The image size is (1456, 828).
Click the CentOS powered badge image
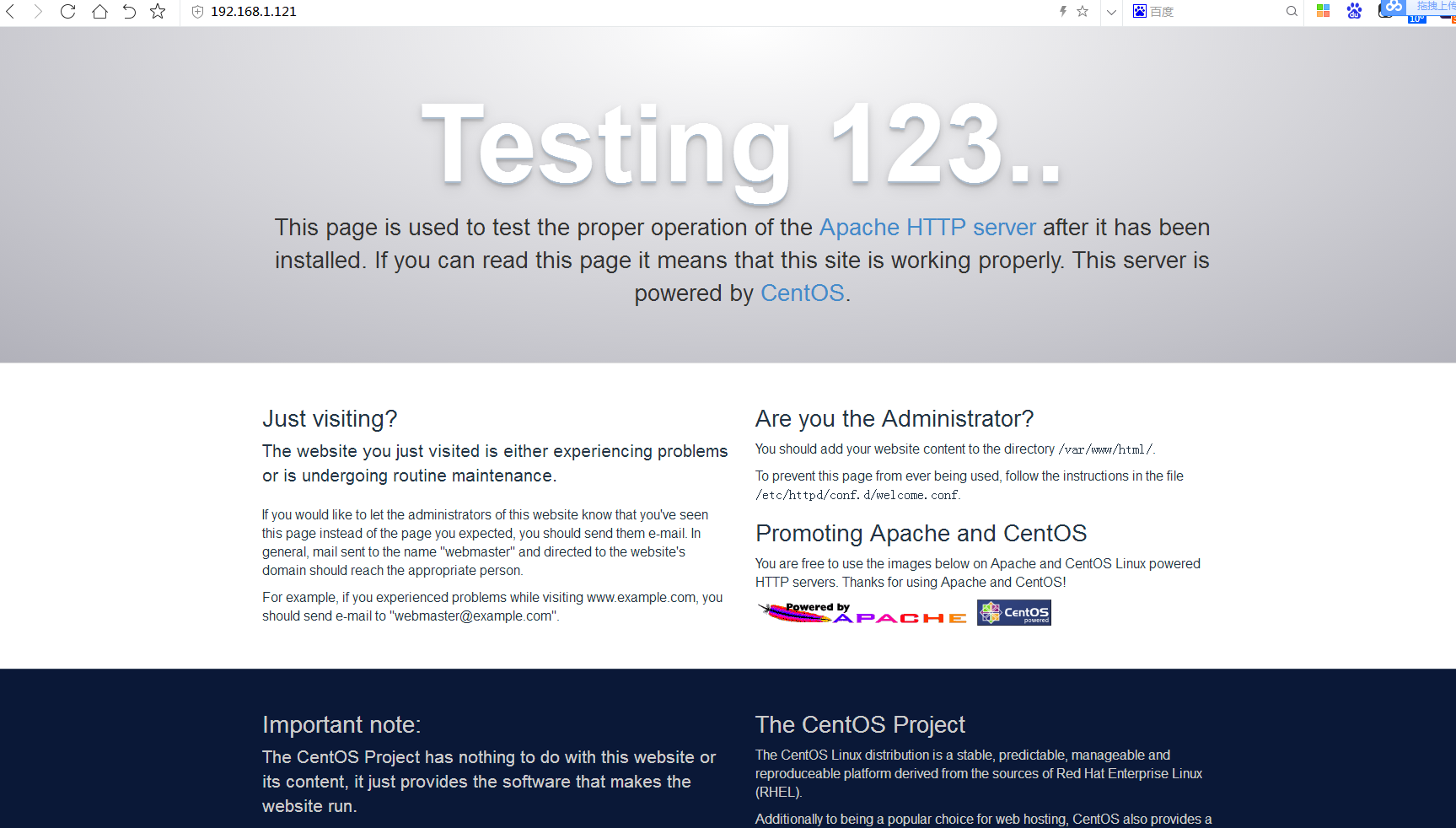point(1014,613)
